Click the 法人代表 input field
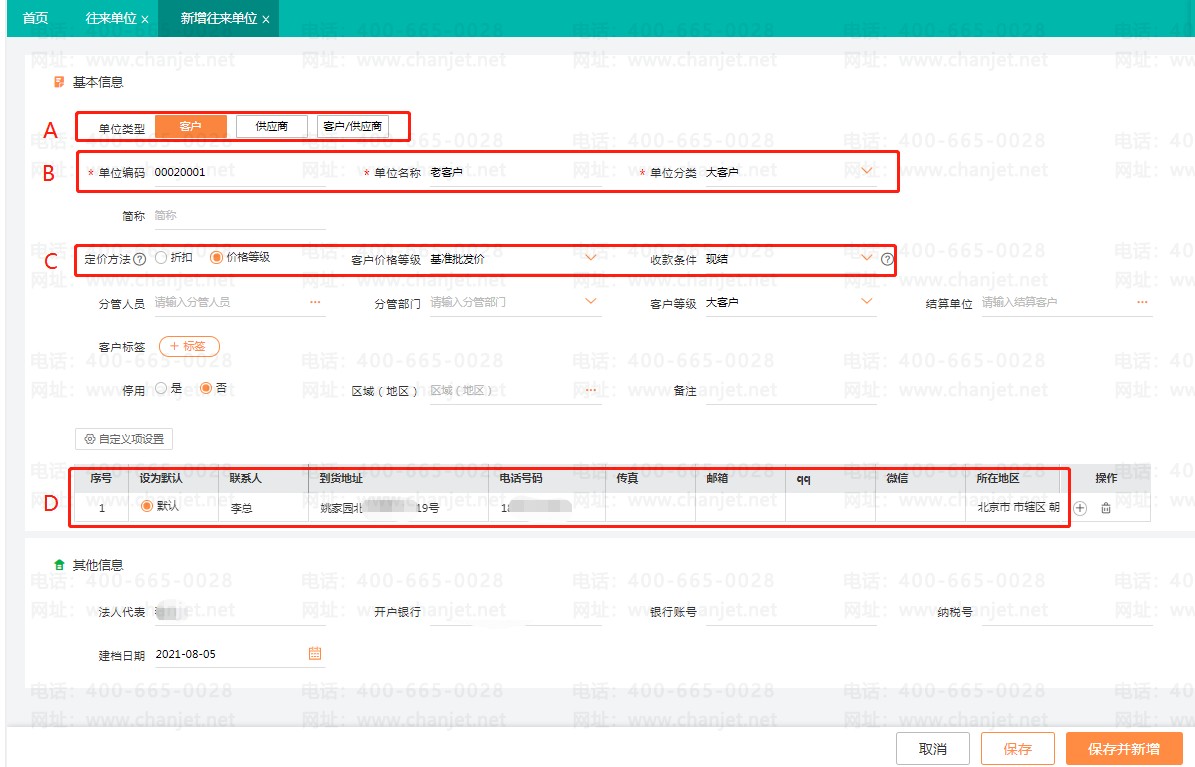 [x=239, y=612]
